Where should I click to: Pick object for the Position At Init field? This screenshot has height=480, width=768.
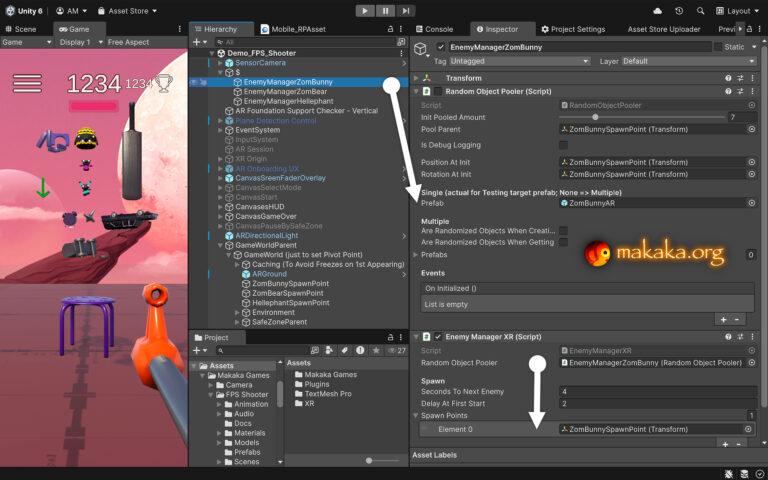(x=751, y=162)
